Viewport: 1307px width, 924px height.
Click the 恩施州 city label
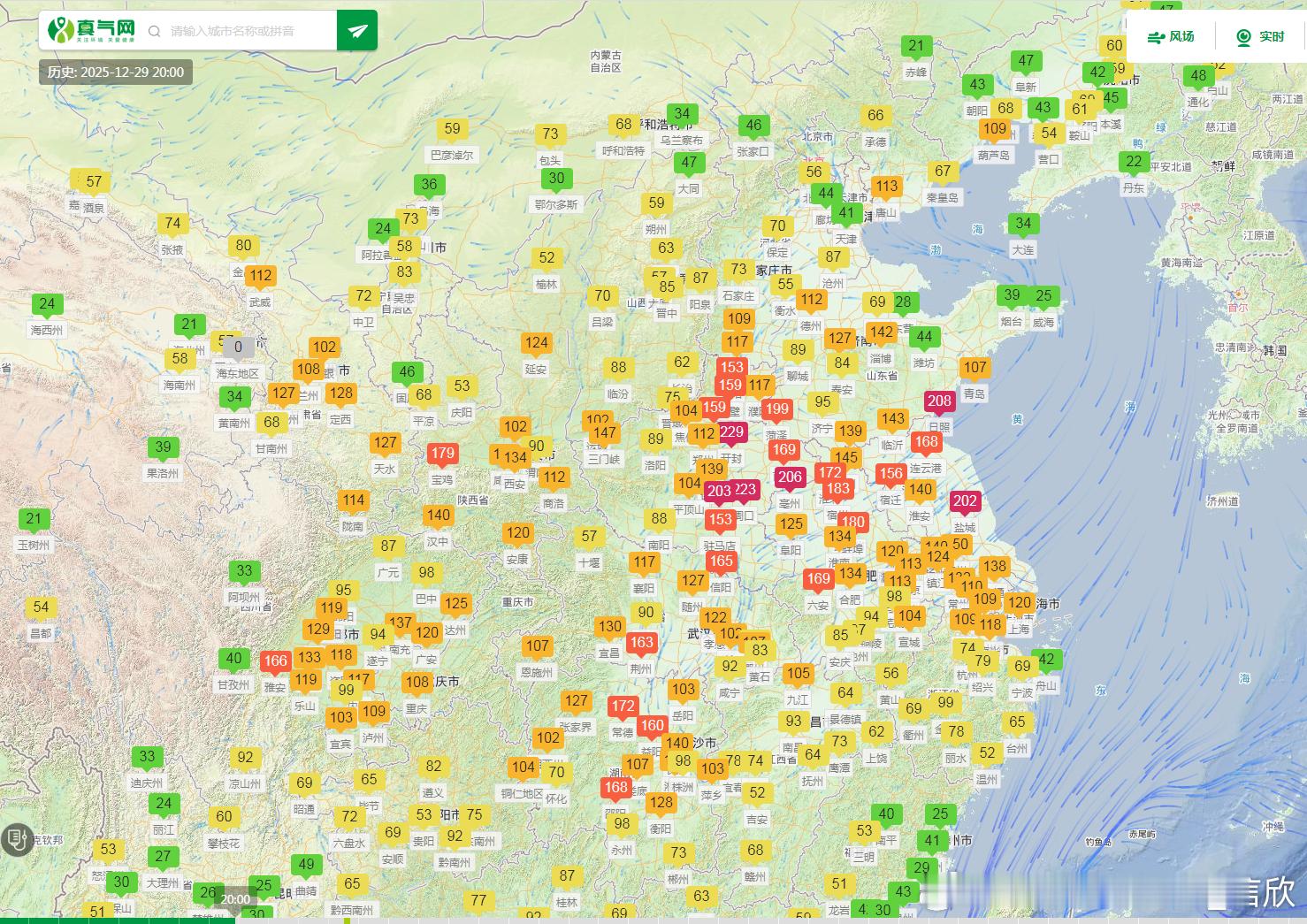(537, 672)
